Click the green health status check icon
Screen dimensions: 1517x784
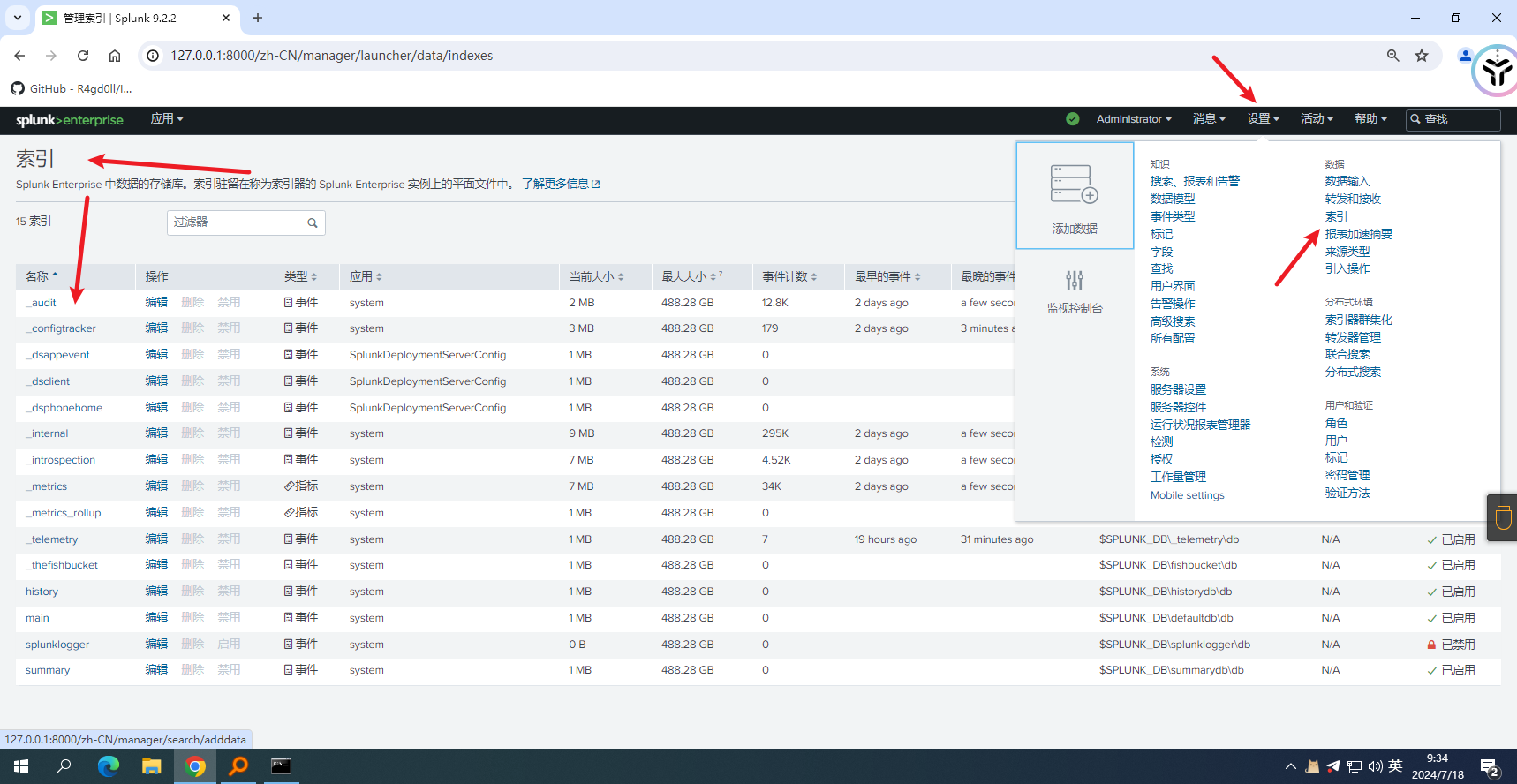(x=1073, y=119)
